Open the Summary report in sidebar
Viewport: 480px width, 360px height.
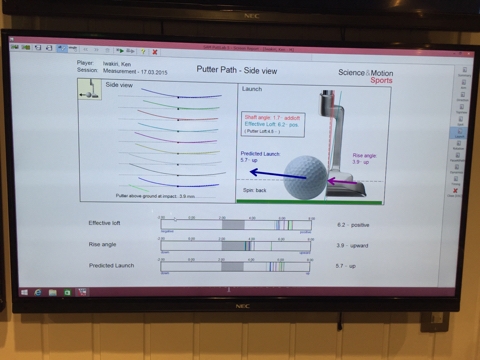click(x=464, y=72)
